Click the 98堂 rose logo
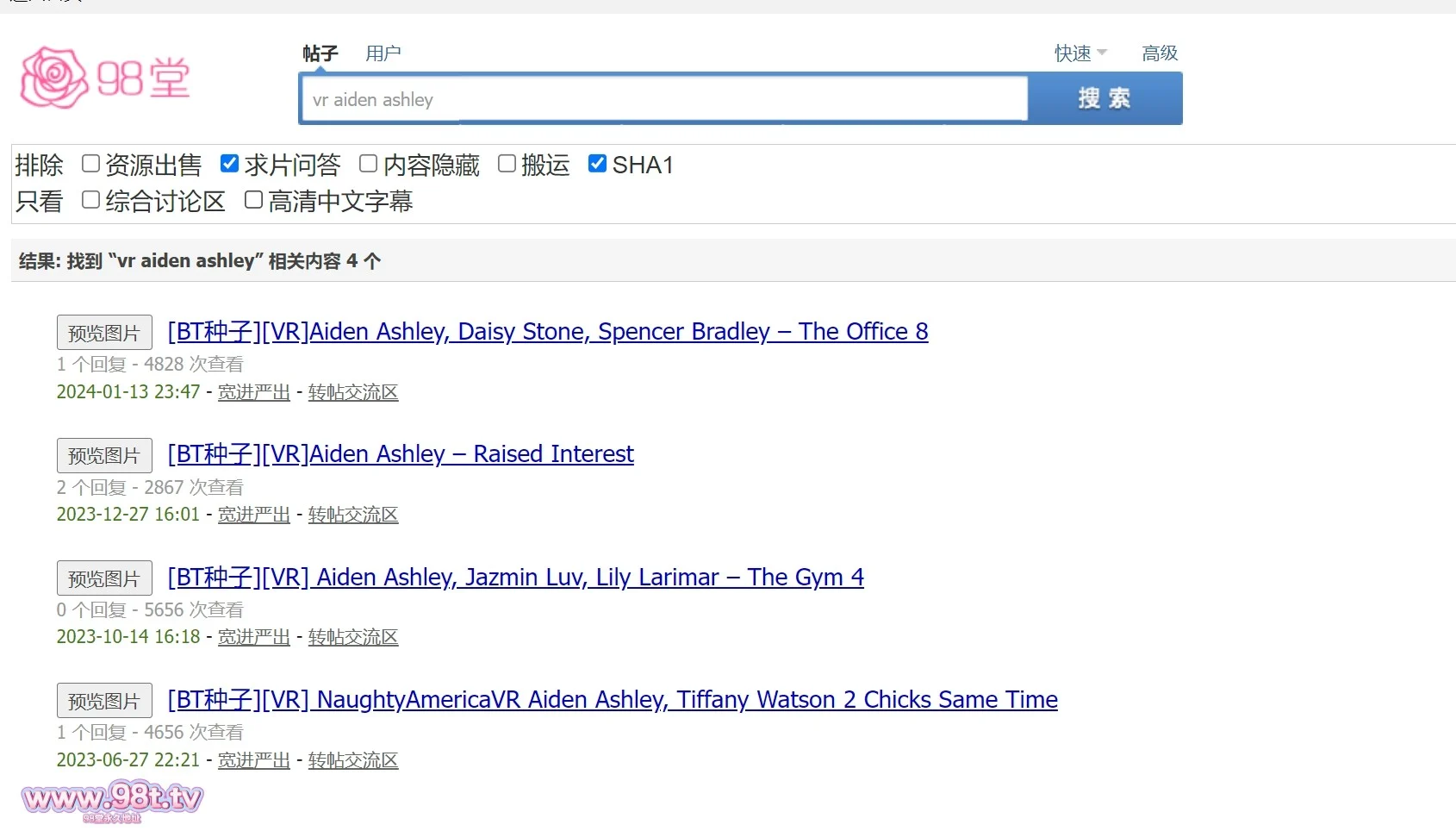Viewport: 1456px width, 831px height. 104,78
